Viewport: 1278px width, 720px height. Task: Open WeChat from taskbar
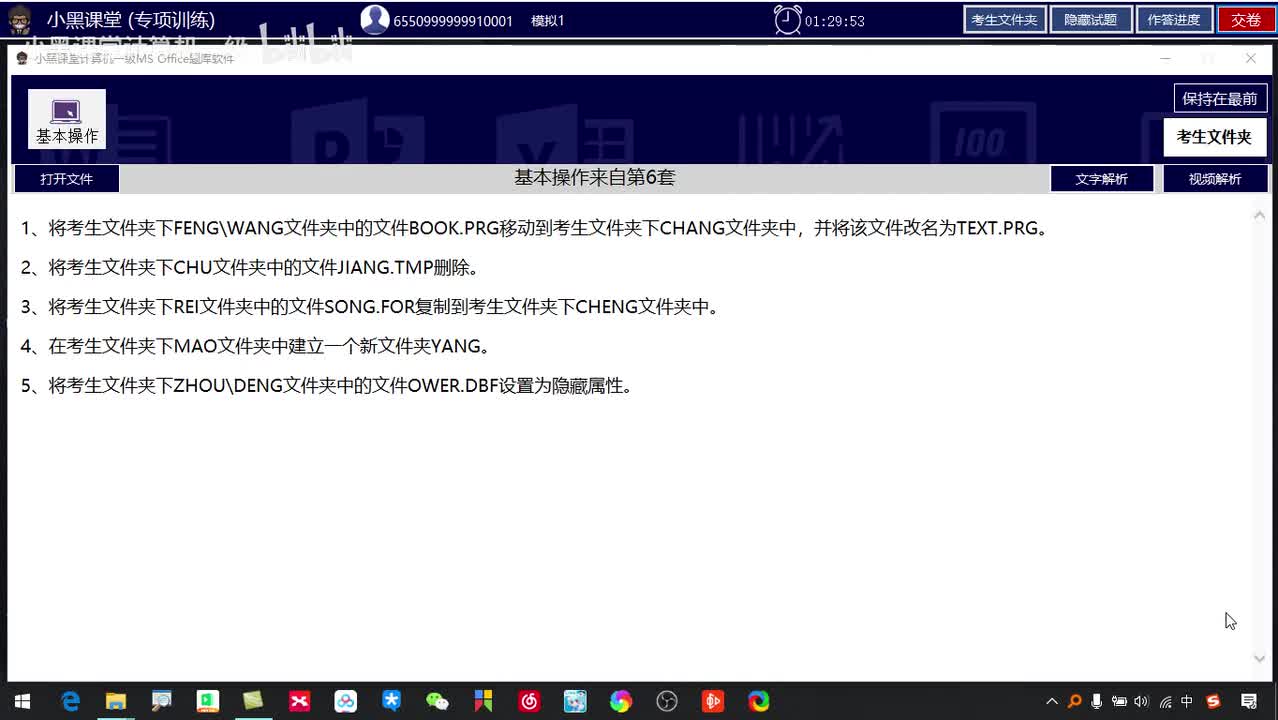coord(437,701)
